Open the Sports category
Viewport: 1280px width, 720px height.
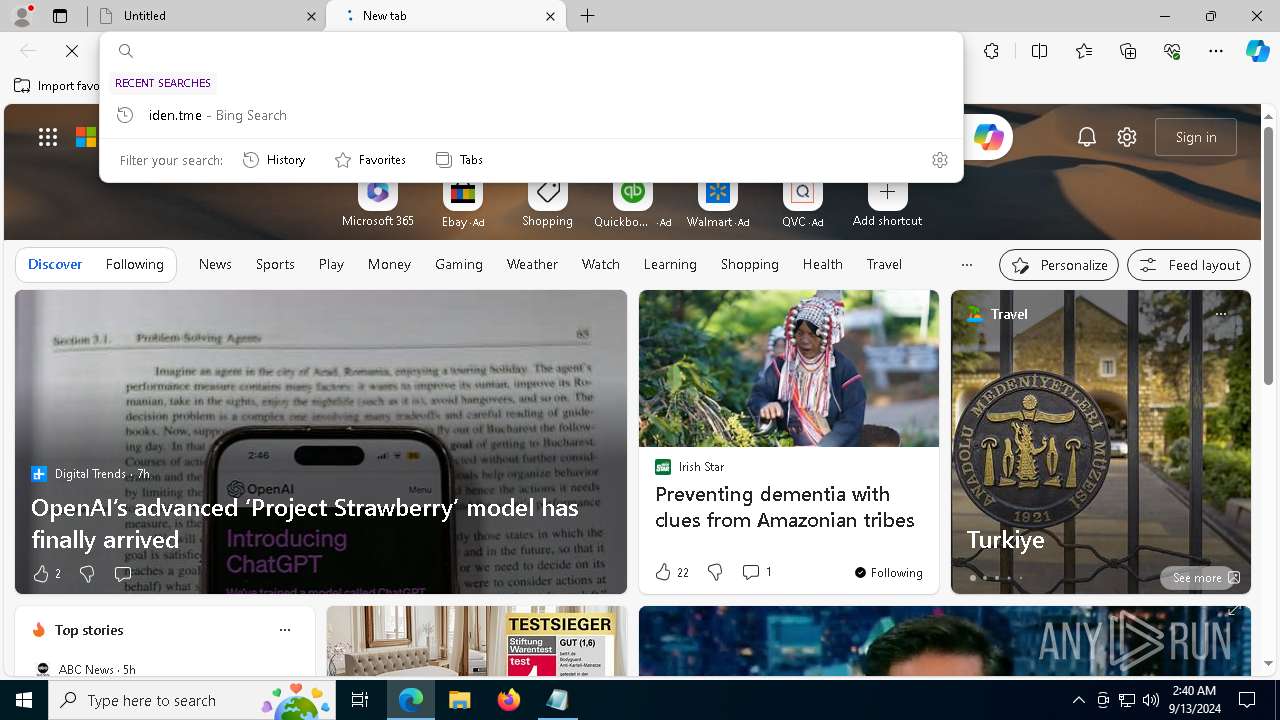275,264
